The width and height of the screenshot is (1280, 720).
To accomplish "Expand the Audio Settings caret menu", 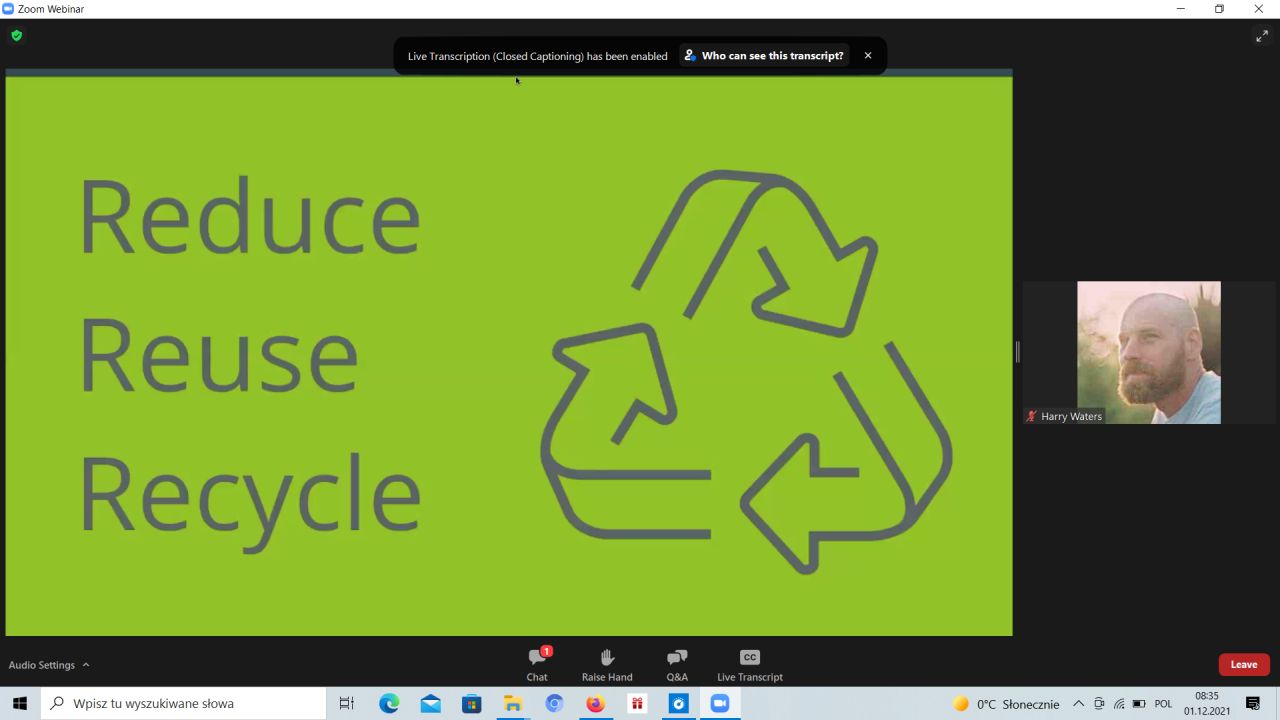I will pyautogui.click(x=86, y=665).
